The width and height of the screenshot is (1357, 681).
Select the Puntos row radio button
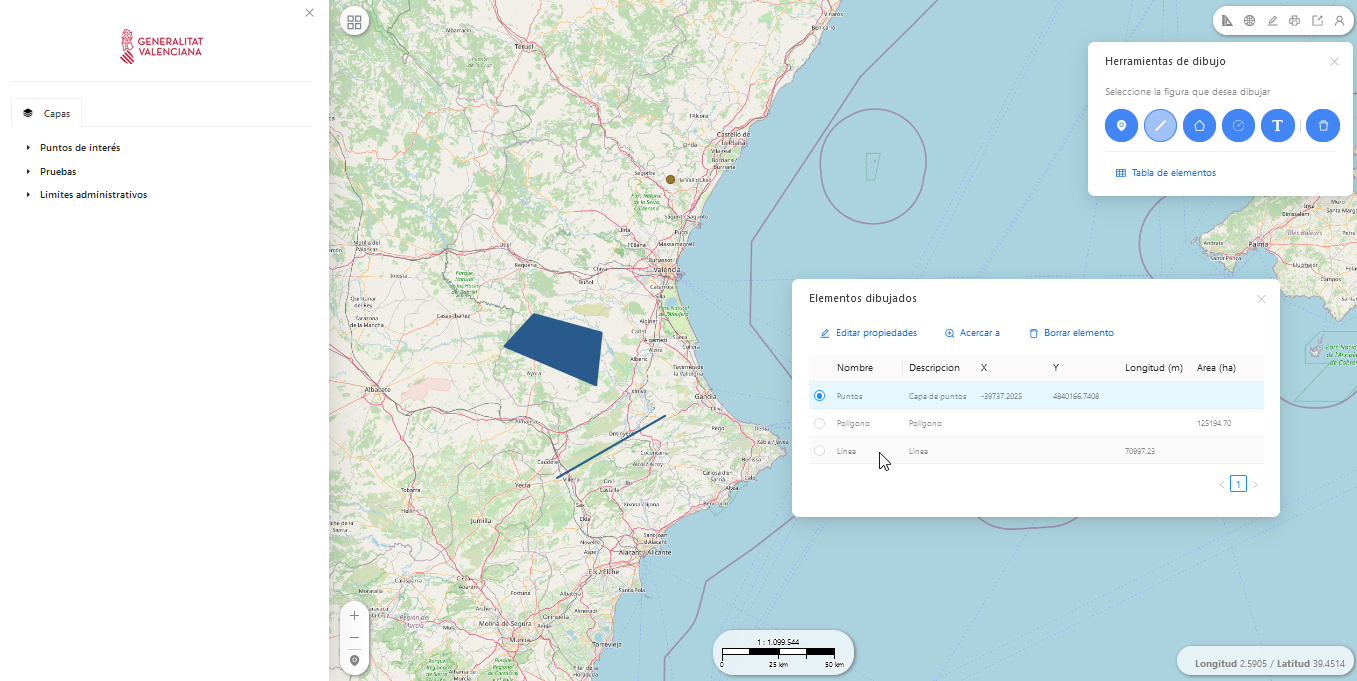coord(820,396)
